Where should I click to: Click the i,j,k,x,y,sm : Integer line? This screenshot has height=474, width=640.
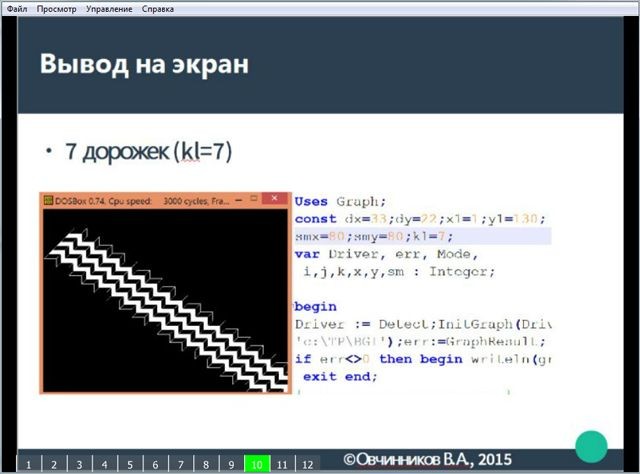coord(399,271)
